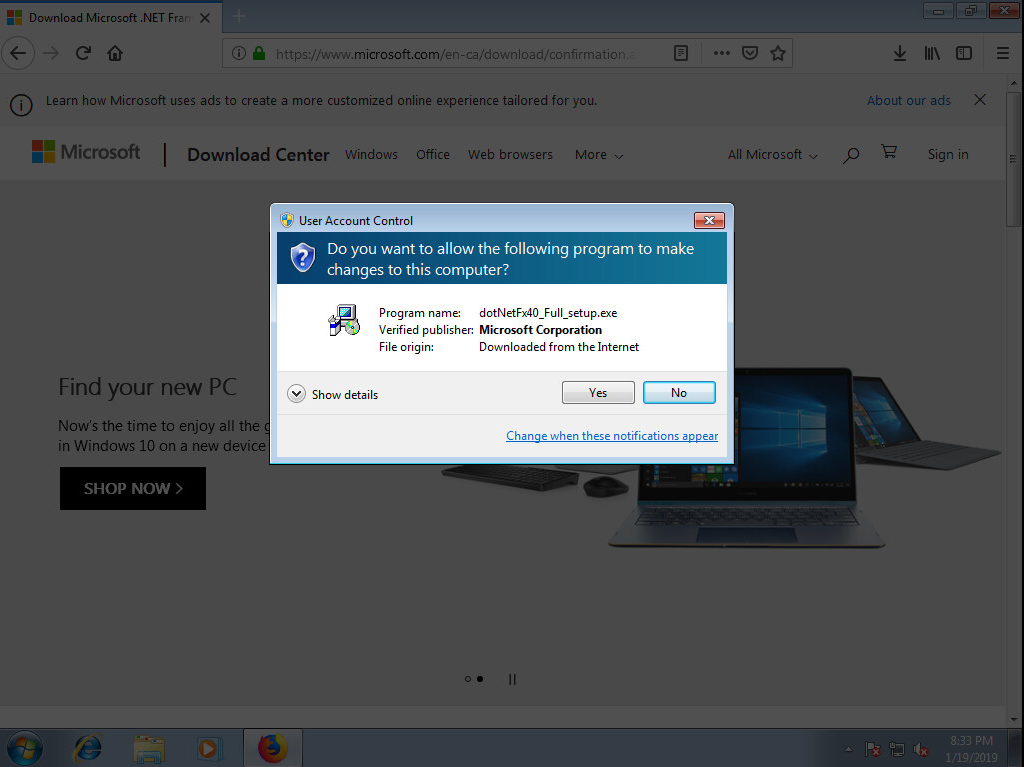Reload the page in Firefox
This screenshot has width=1024, height=767.
point(83,53)
